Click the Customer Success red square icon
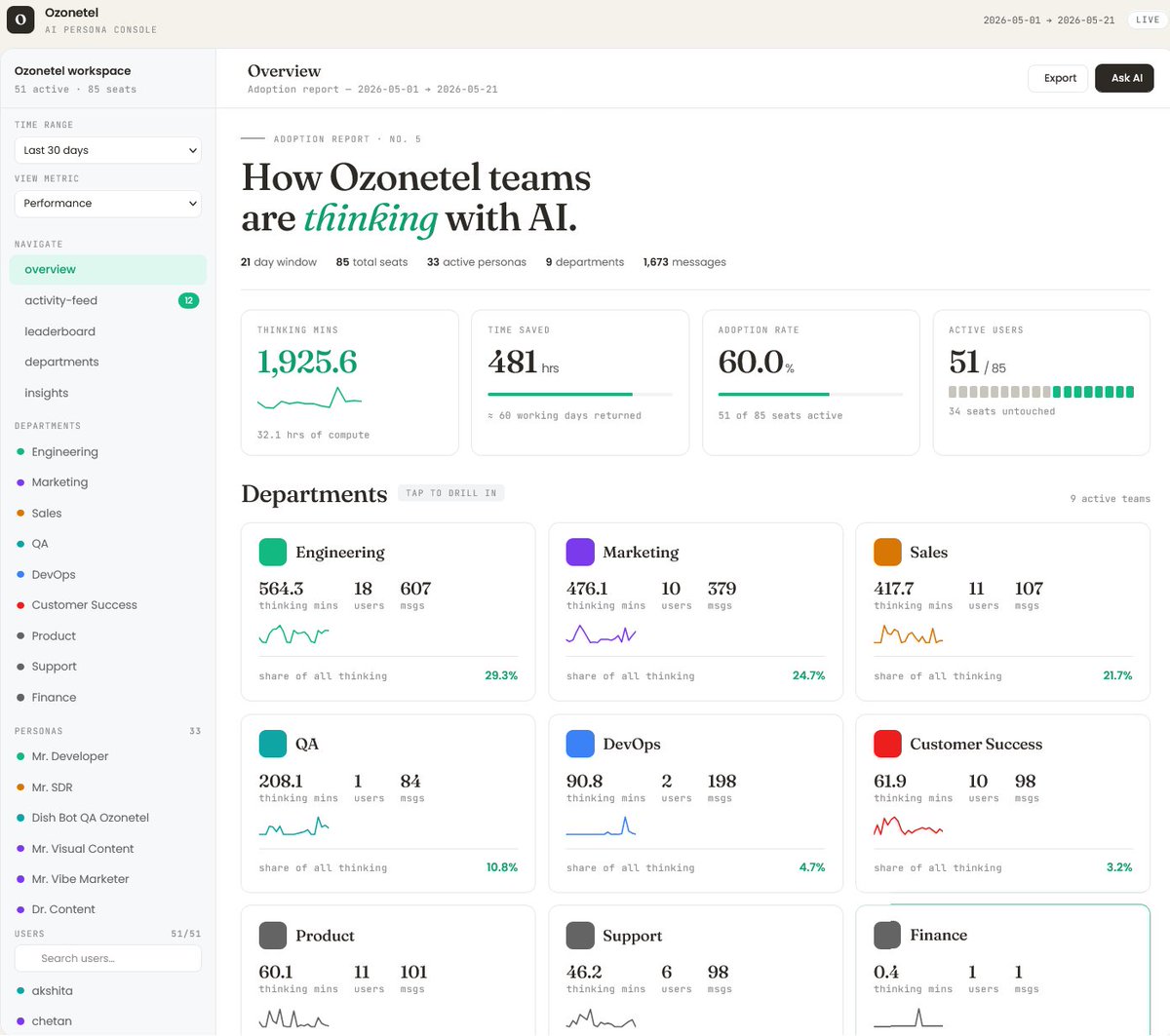The image size is (1170, 1036). point(887,744)
